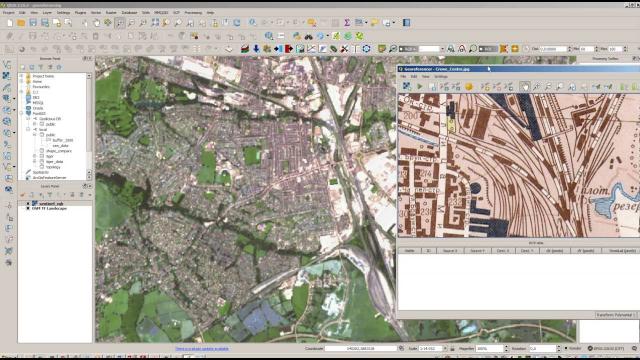Screen dimensions: 640x360
Task: Click the Zoom Full extent icon
Action: 155,23
